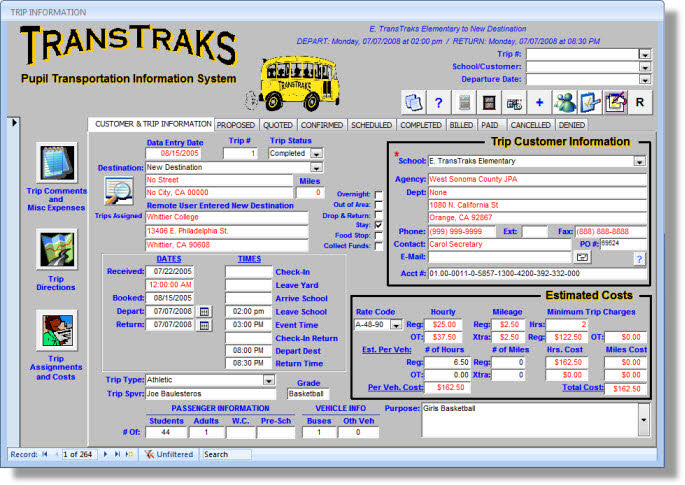The height and width of the screenshot is (485, 685).
Task: Expand the Rate Code dropdown
Action: click(x=394, y=324)
